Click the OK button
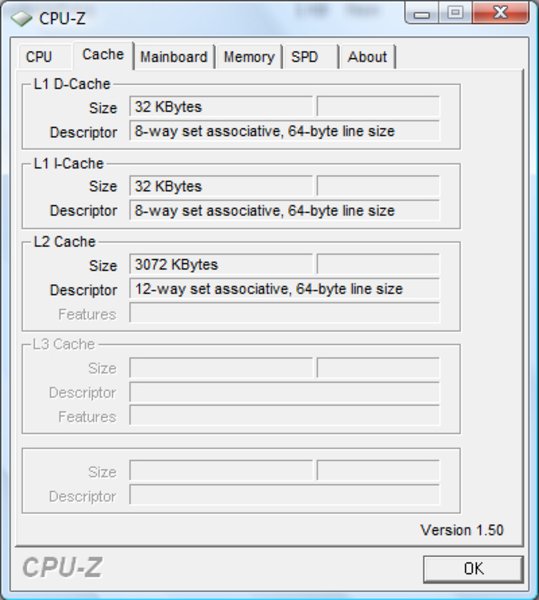Viewport: 539px width, 600px height. 473,569
